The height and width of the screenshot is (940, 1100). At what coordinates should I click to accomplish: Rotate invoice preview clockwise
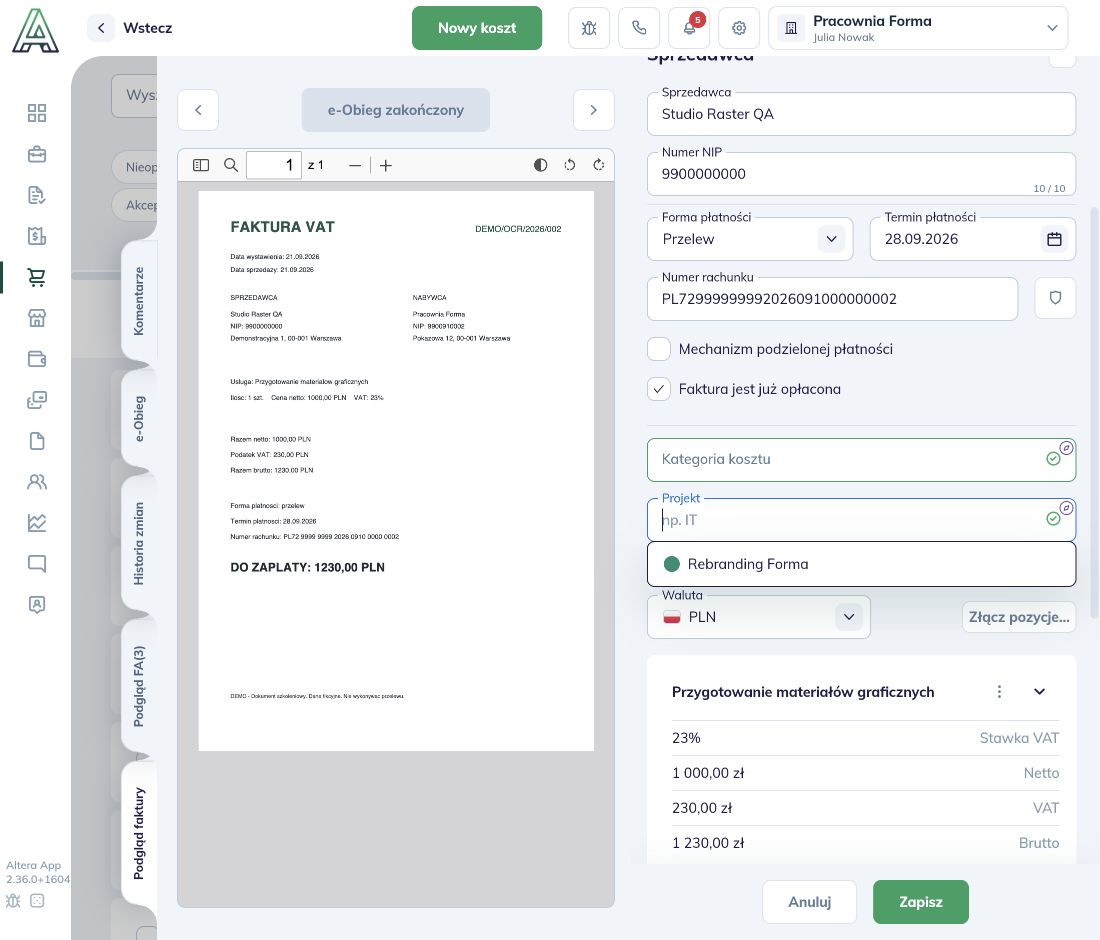pos(598,165)
